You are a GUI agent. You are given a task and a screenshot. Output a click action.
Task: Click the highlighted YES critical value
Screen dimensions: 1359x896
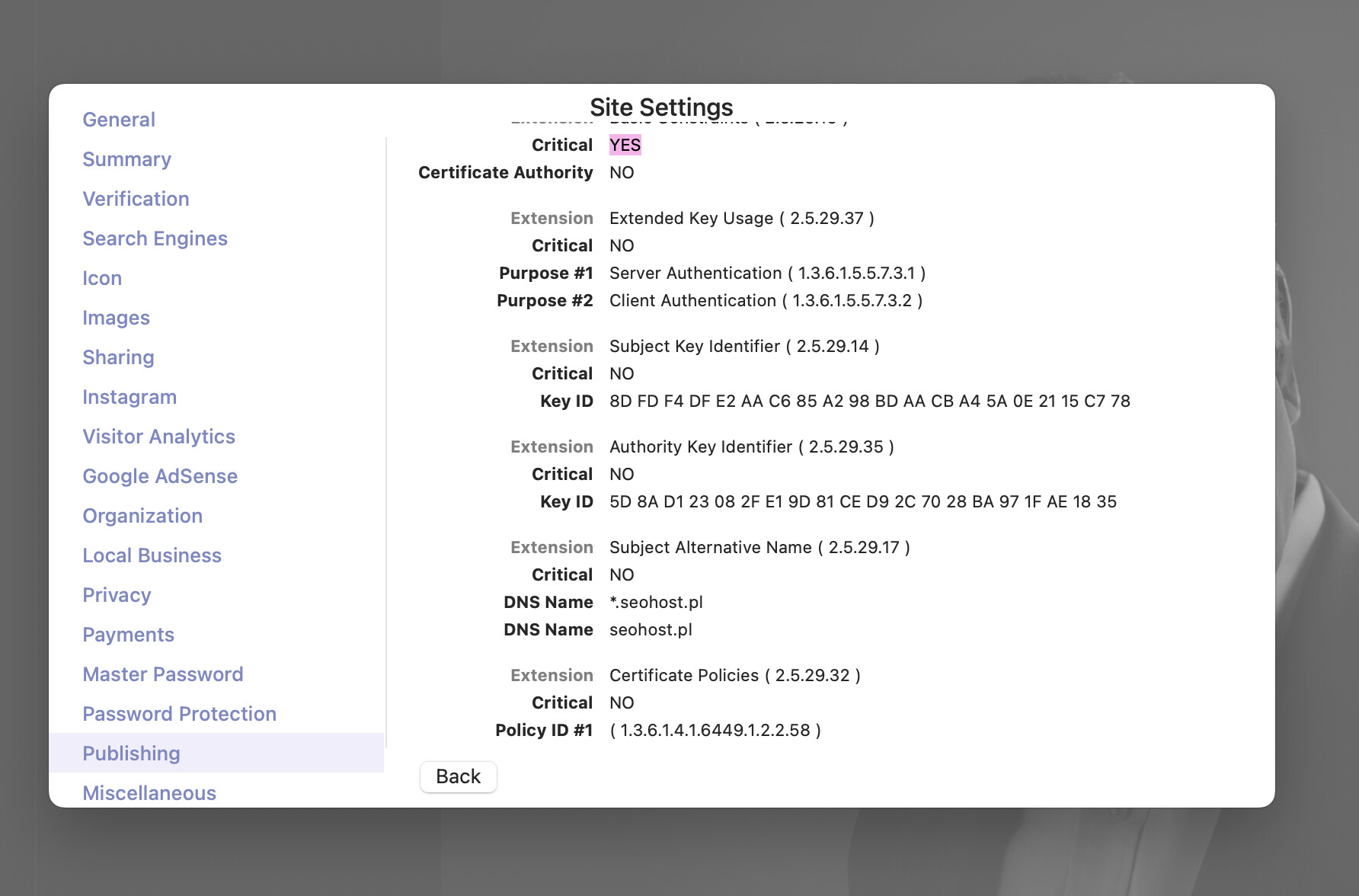coord(625,145)
